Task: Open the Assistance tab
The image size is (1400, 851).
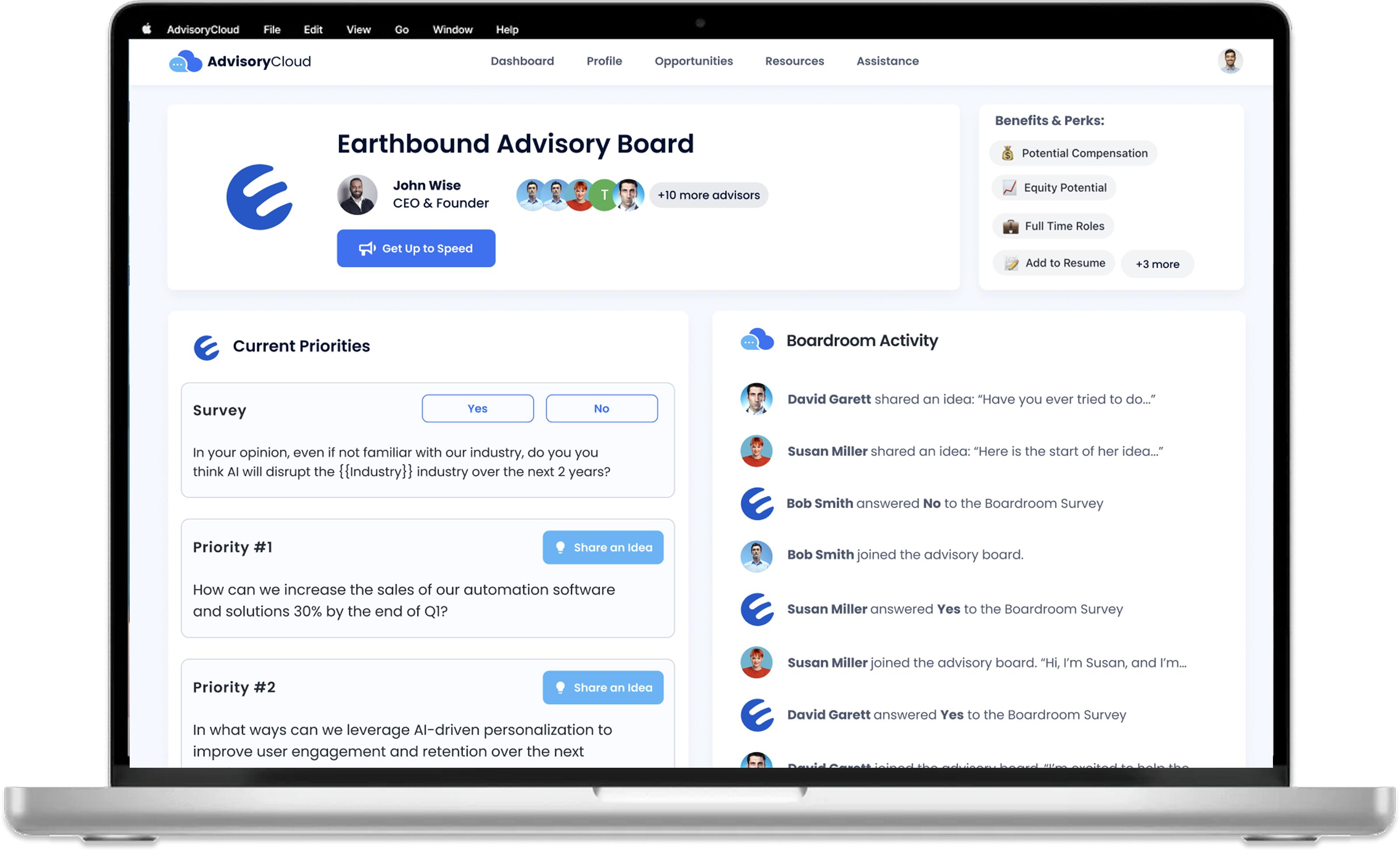Action: [x=887, y=61]
